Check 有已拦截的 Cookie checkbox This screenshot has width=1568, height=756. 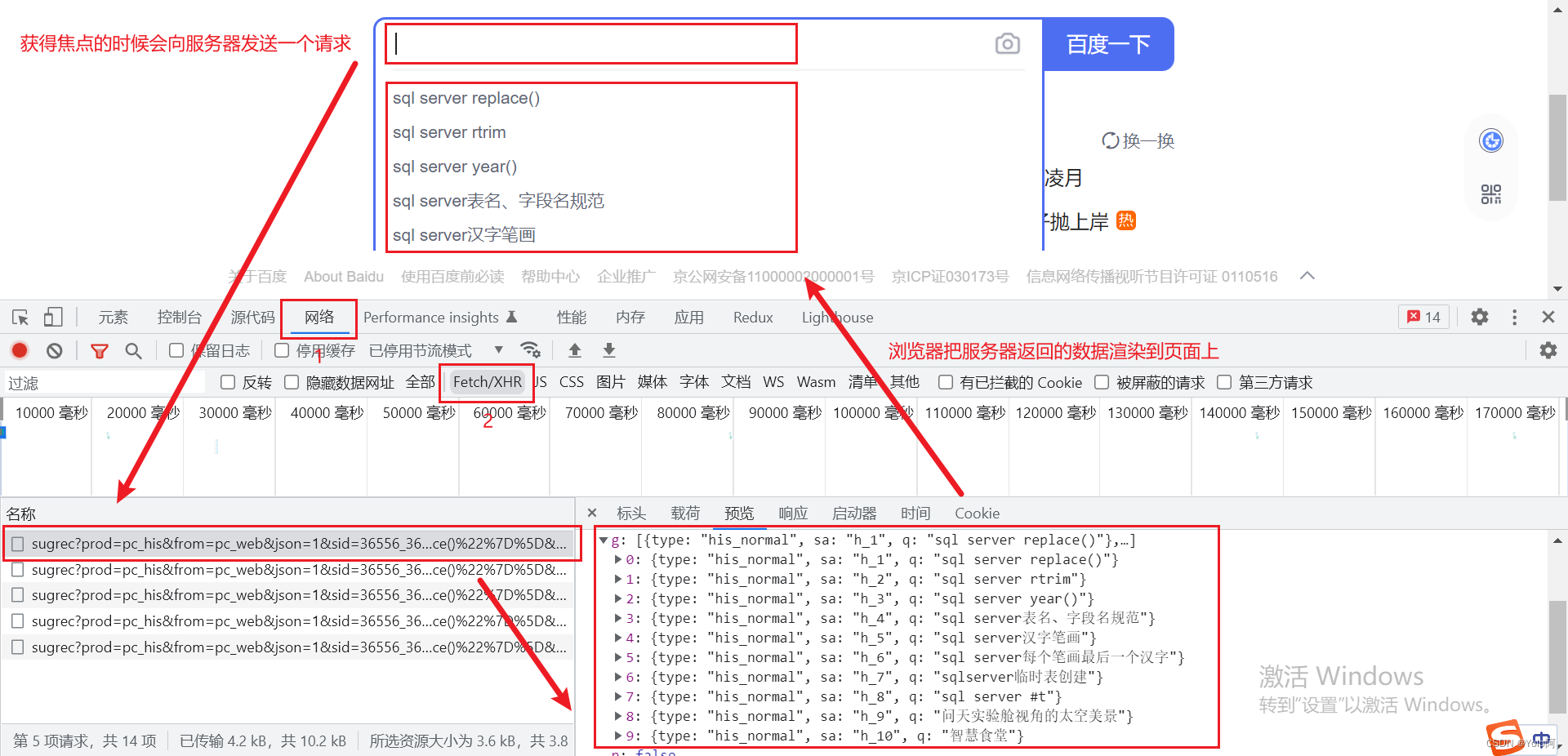[x=946, y=382]
